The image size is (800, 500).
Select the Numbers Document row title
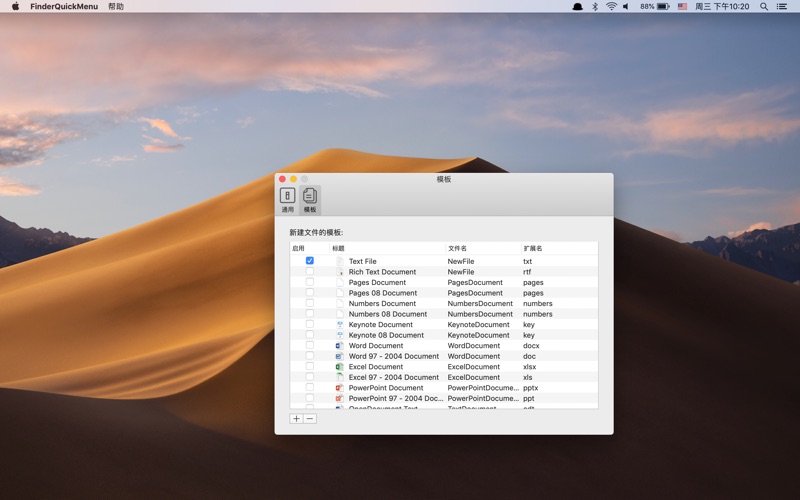pyautogui.click(x=382, y=304)
